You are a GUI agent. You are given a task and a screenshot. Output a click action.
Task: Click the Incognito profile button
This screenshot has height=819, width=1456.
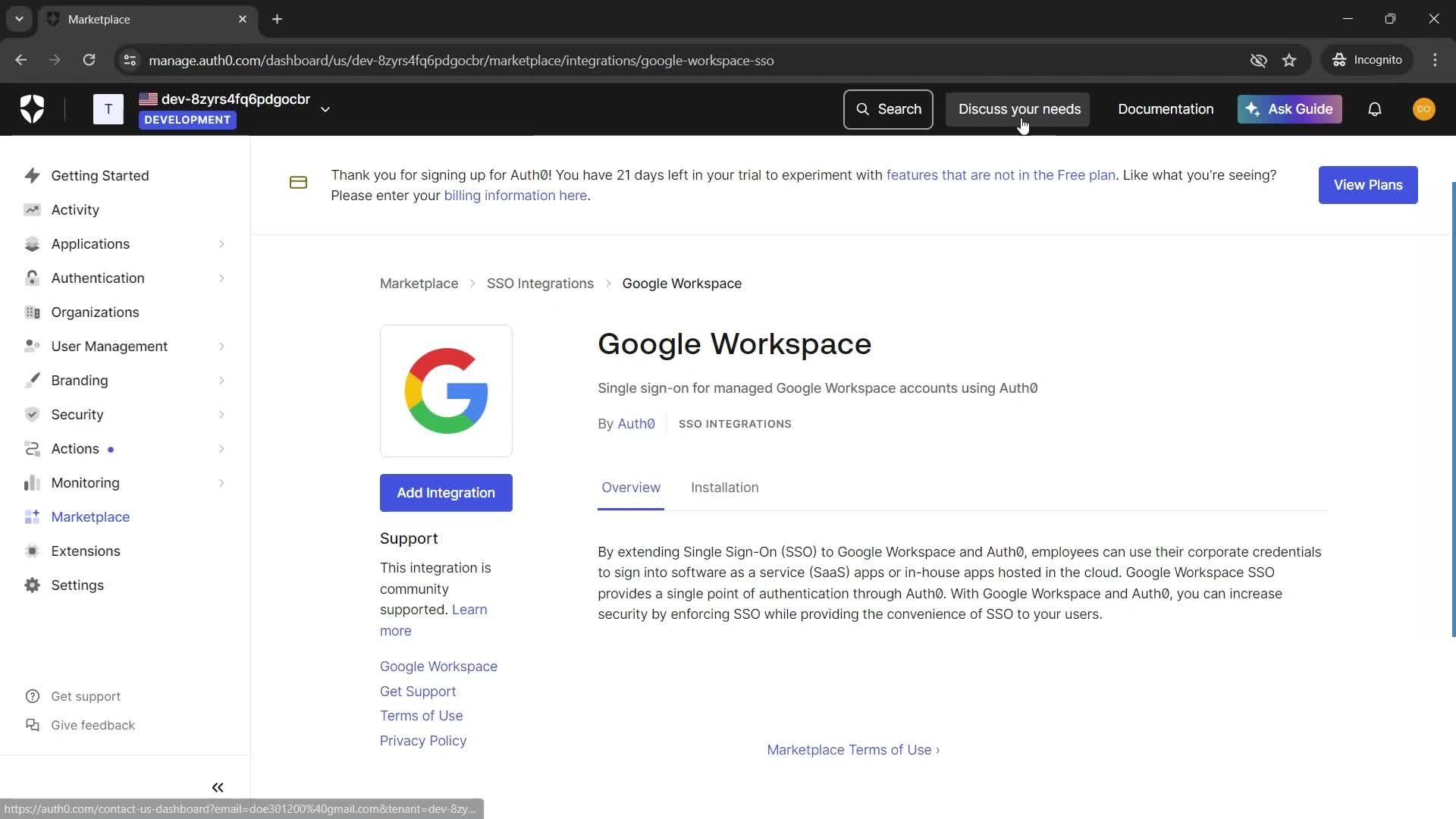(1367, 60)
